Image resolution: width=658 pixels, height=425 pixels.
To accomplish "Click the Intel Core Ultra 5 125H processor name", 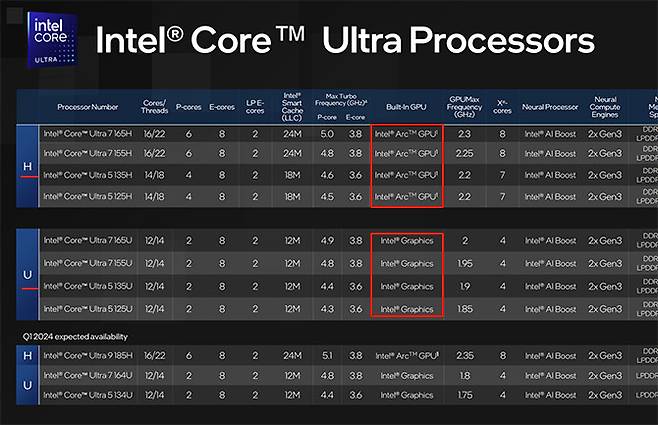I will [x=88, y=196].
